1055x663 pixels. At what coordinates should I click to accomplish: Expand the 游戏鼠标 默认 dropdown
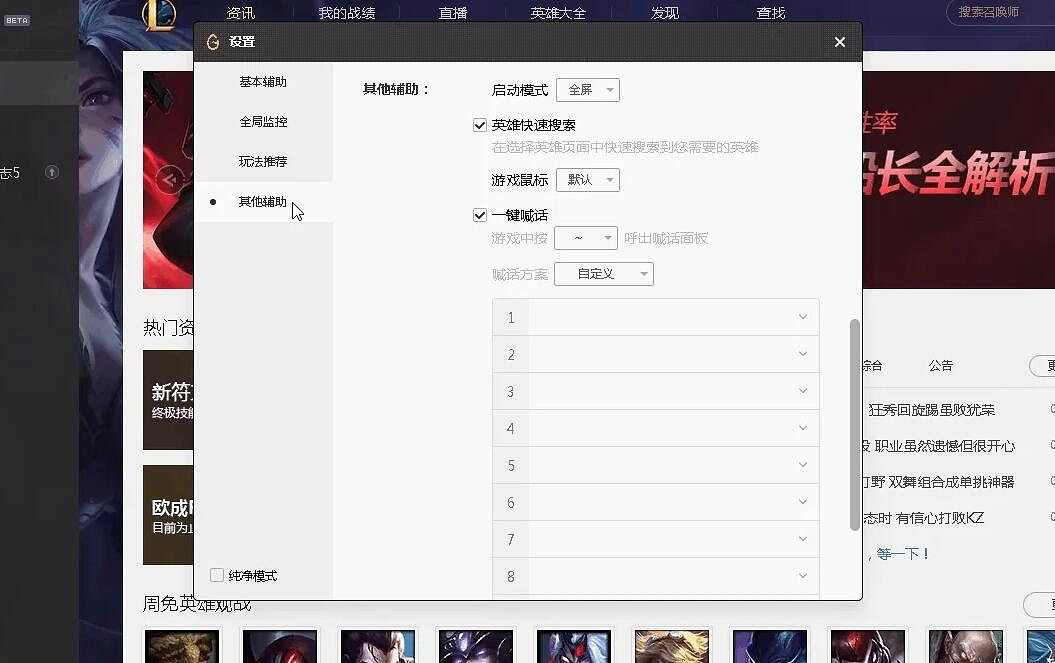[588, 180]
